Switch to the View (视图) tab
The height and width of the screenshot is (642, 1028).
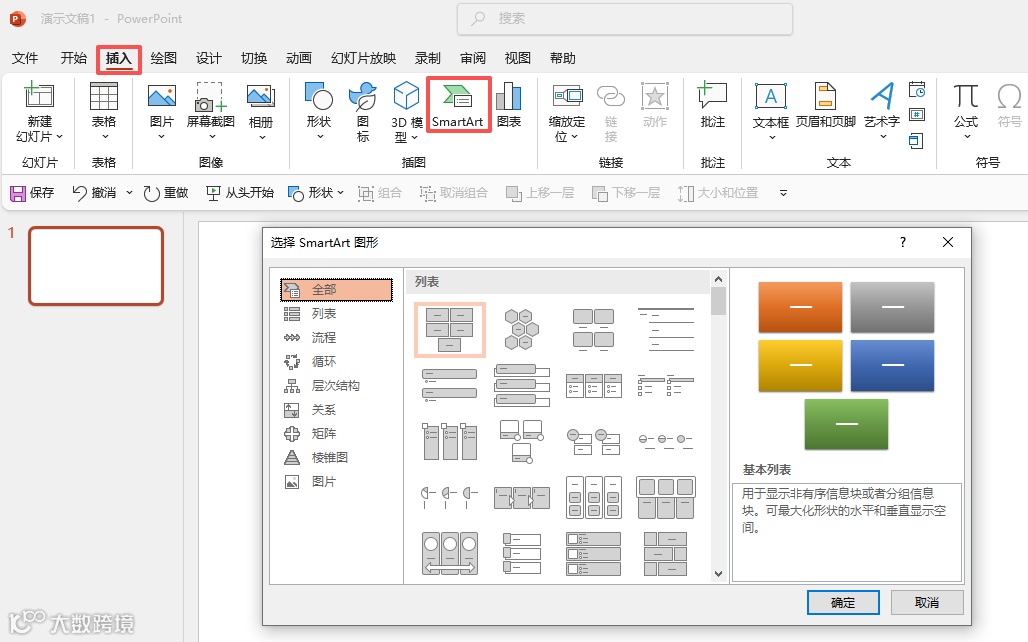(517, 58)
